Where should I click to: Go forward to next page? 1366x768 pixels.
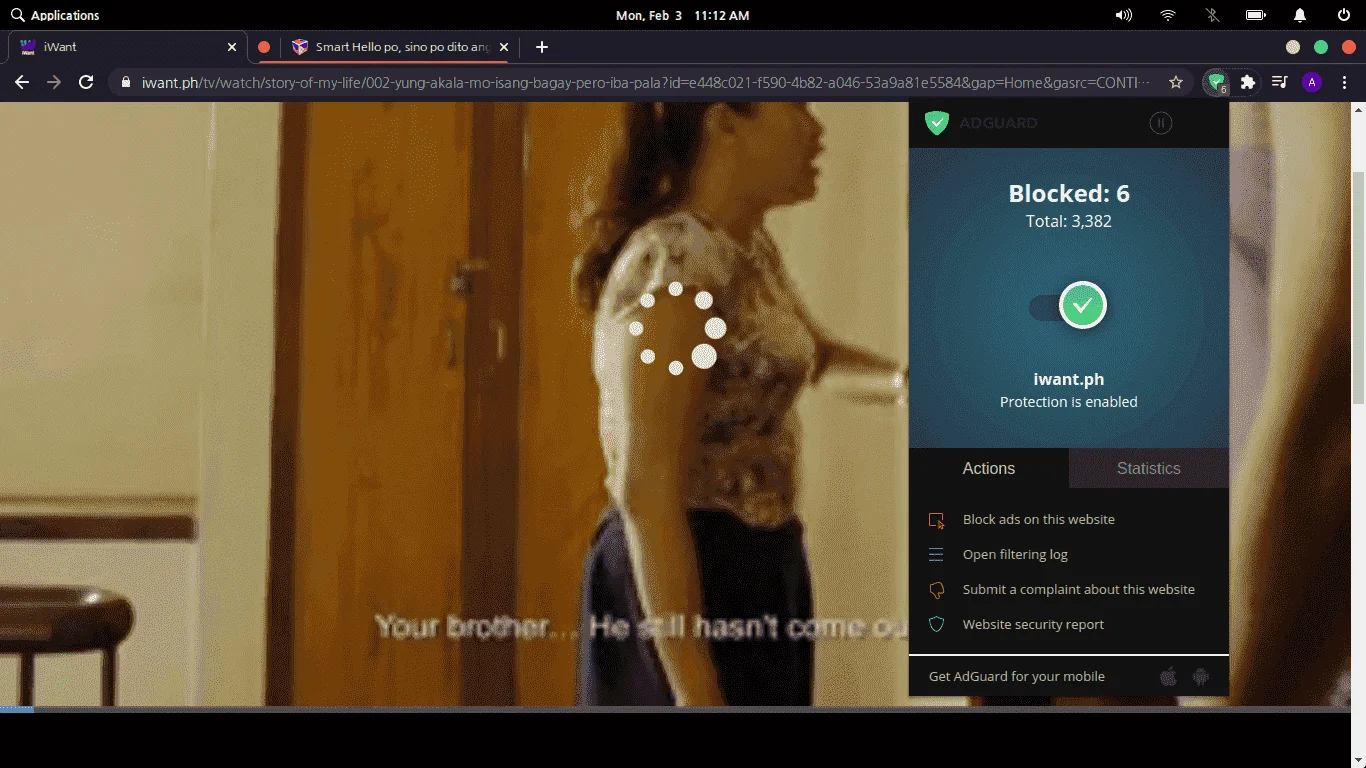(54, 82)
